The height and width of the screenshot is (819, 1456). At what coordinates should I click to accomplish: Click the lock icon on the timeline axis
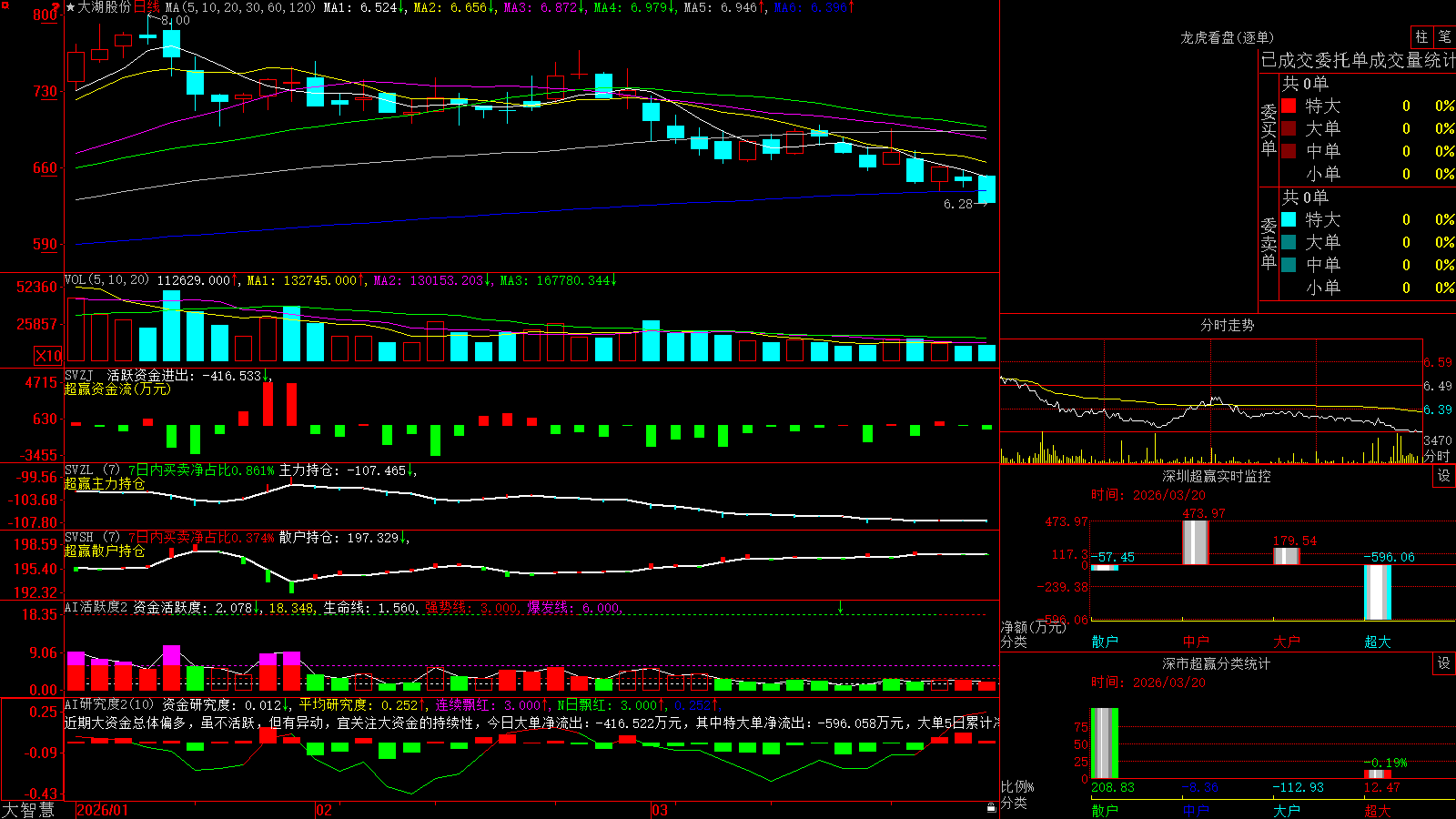992,807
